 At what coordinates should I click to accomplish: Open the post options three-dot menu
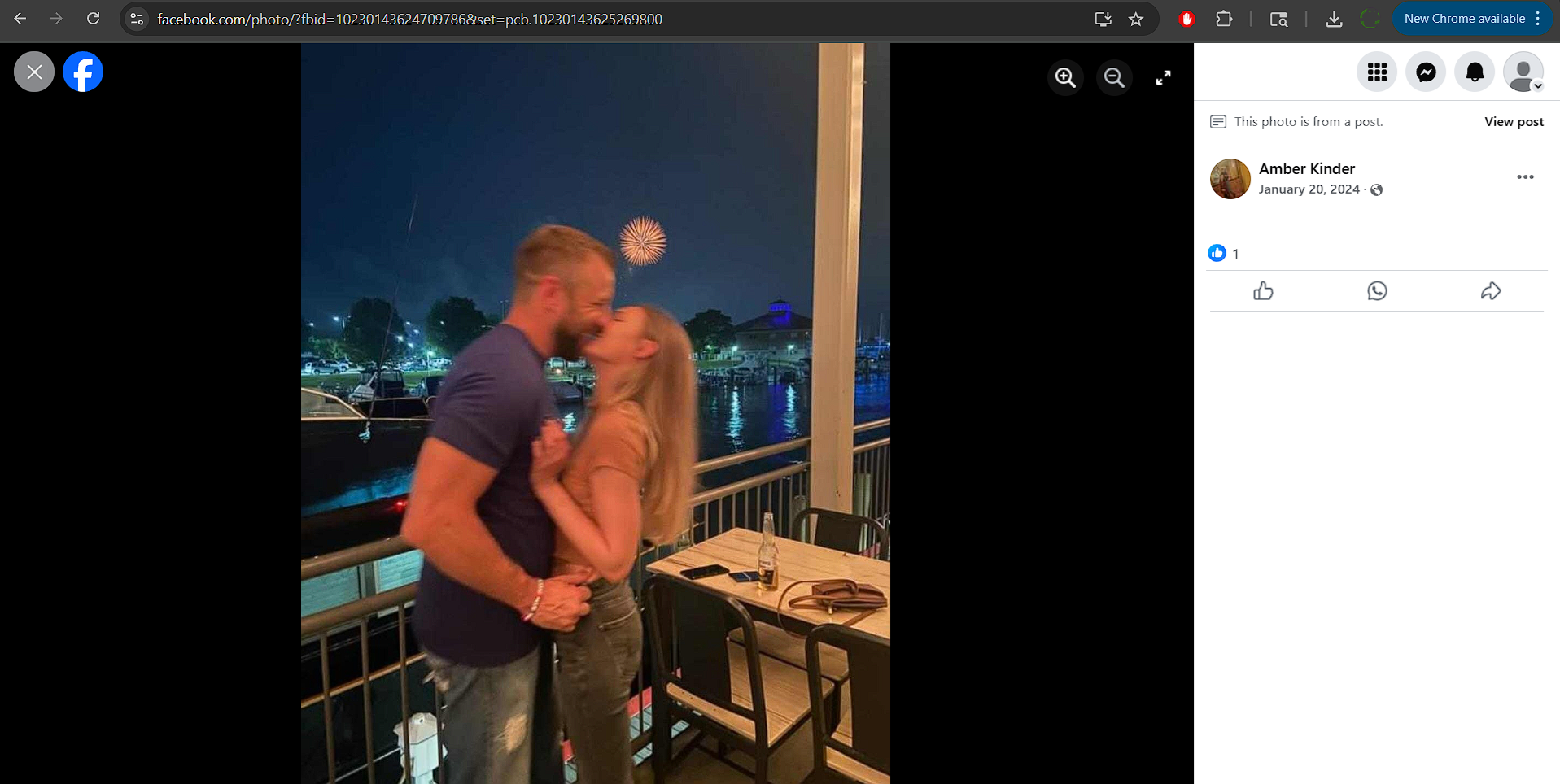[x=1525, y=177]
